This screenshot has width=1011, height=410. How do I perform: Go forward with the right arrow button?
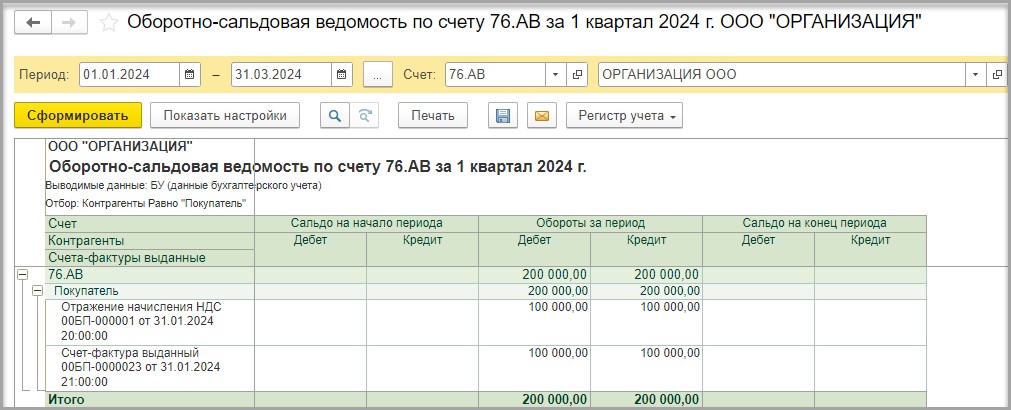pos(69,23)
